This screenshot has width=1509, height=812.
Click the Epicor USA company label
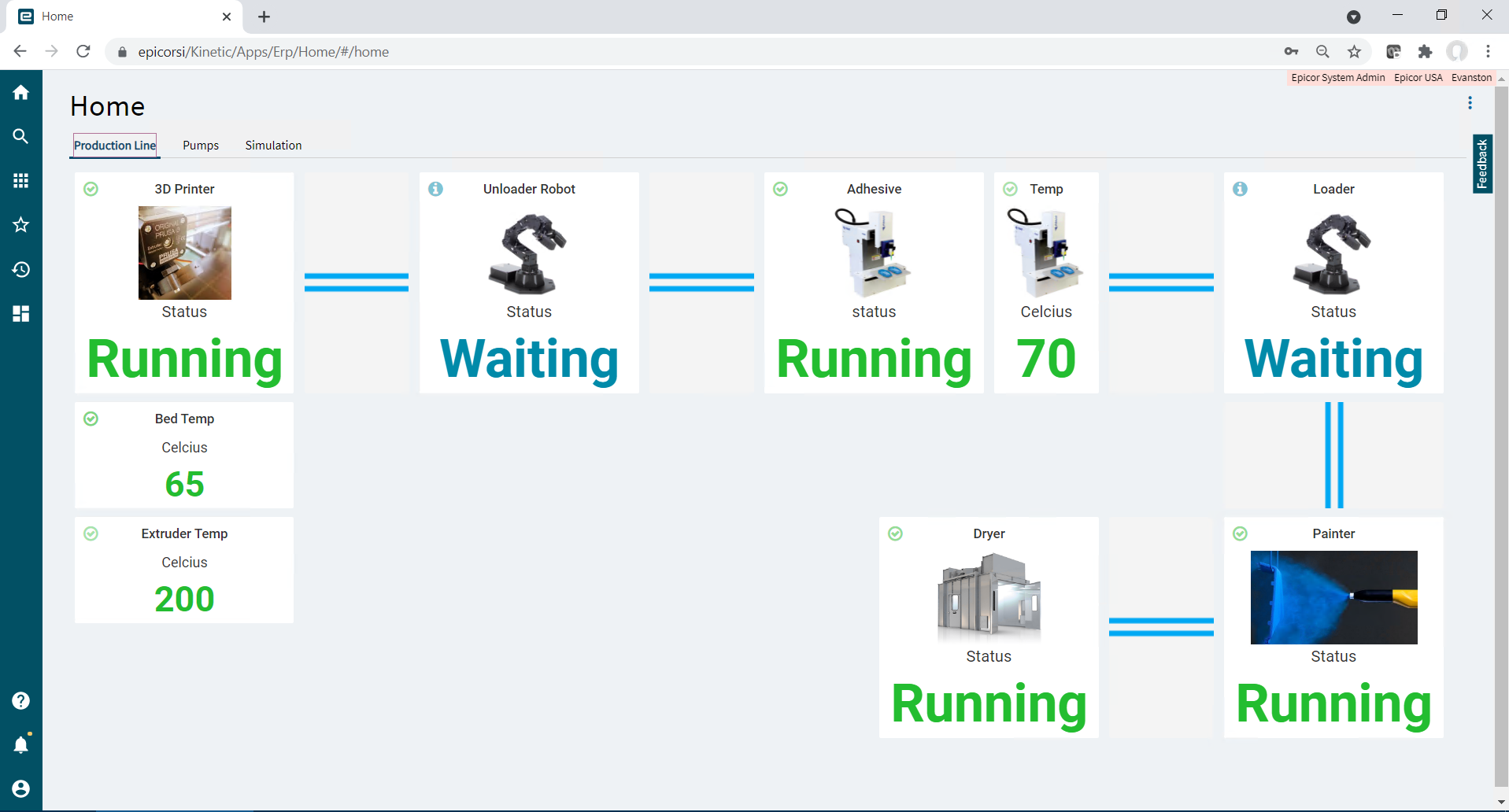(1418, 78)
